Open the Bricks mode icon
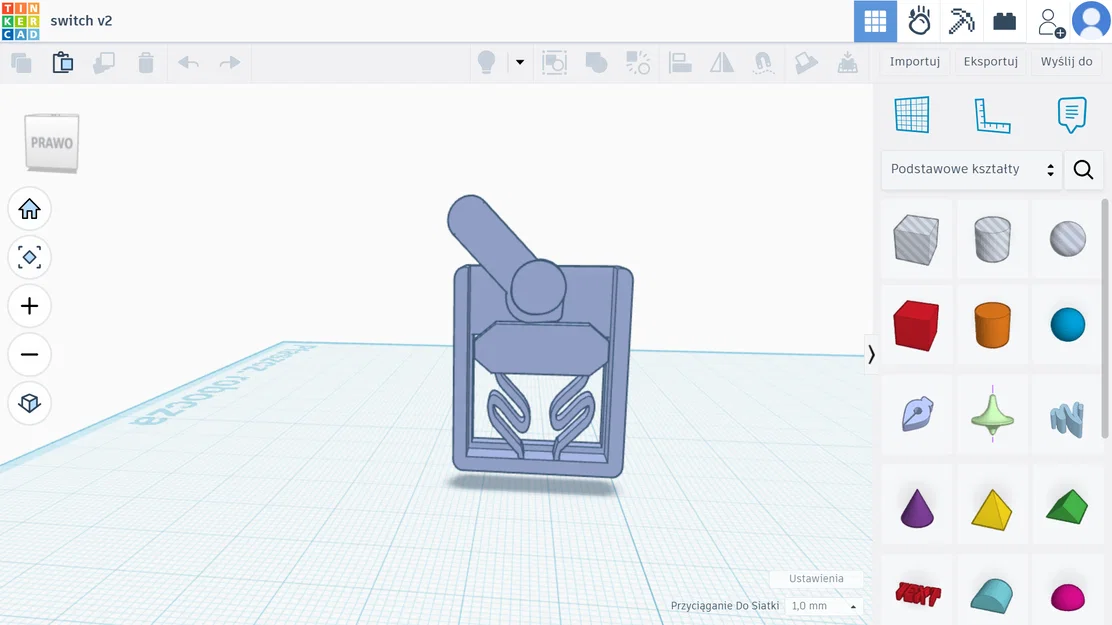The width and height of the screenshot is (1112, 625). pyautogui.click(x=1004, y=21)
